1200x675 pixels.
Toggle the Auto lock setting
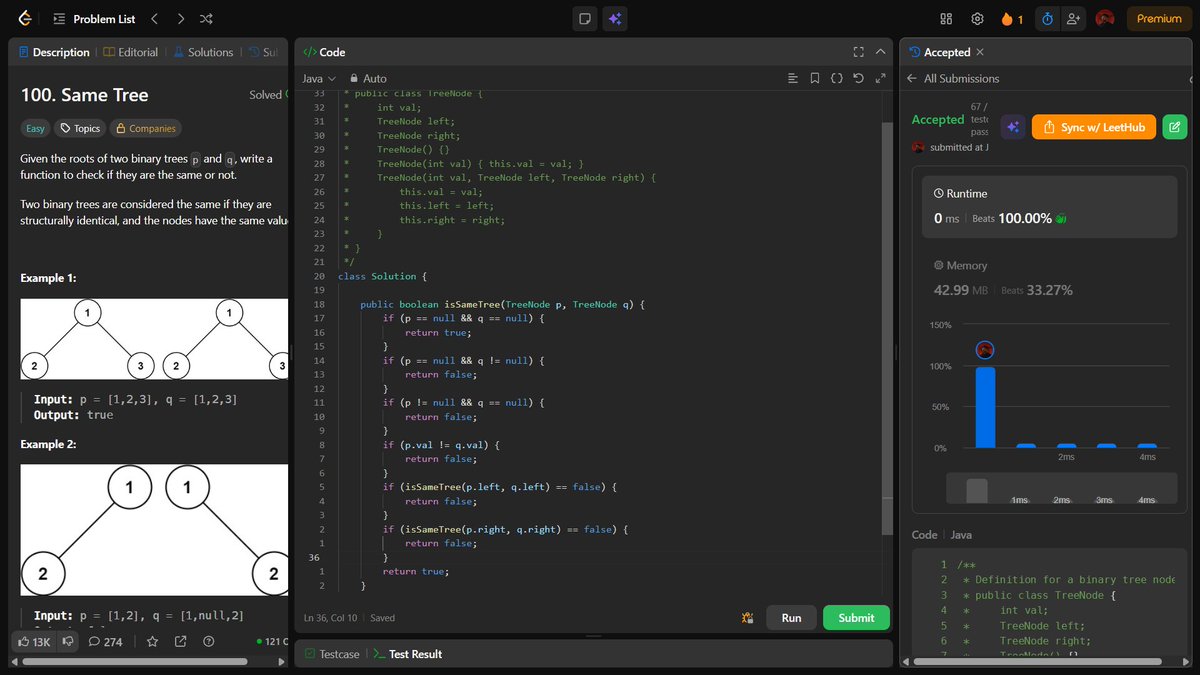coord(368,78)
